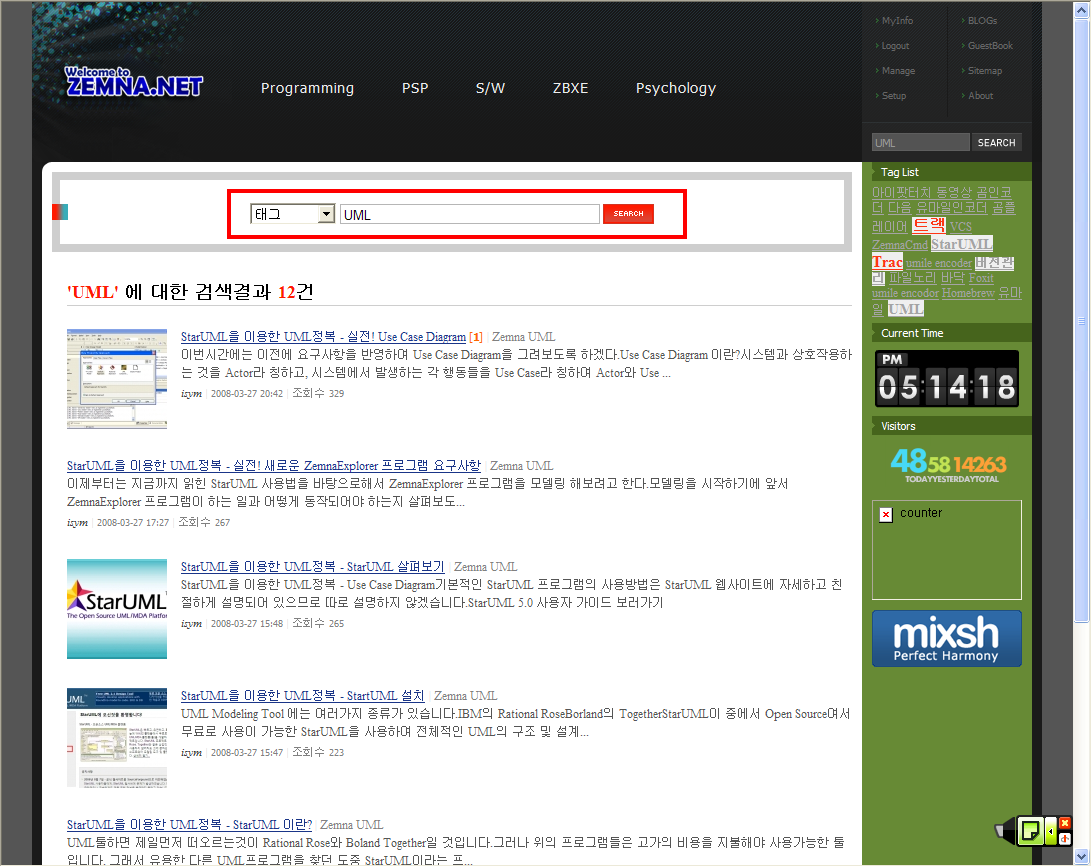
Task: Open the 'StarUML 살펴보기' post title
Action: (313, 567)
